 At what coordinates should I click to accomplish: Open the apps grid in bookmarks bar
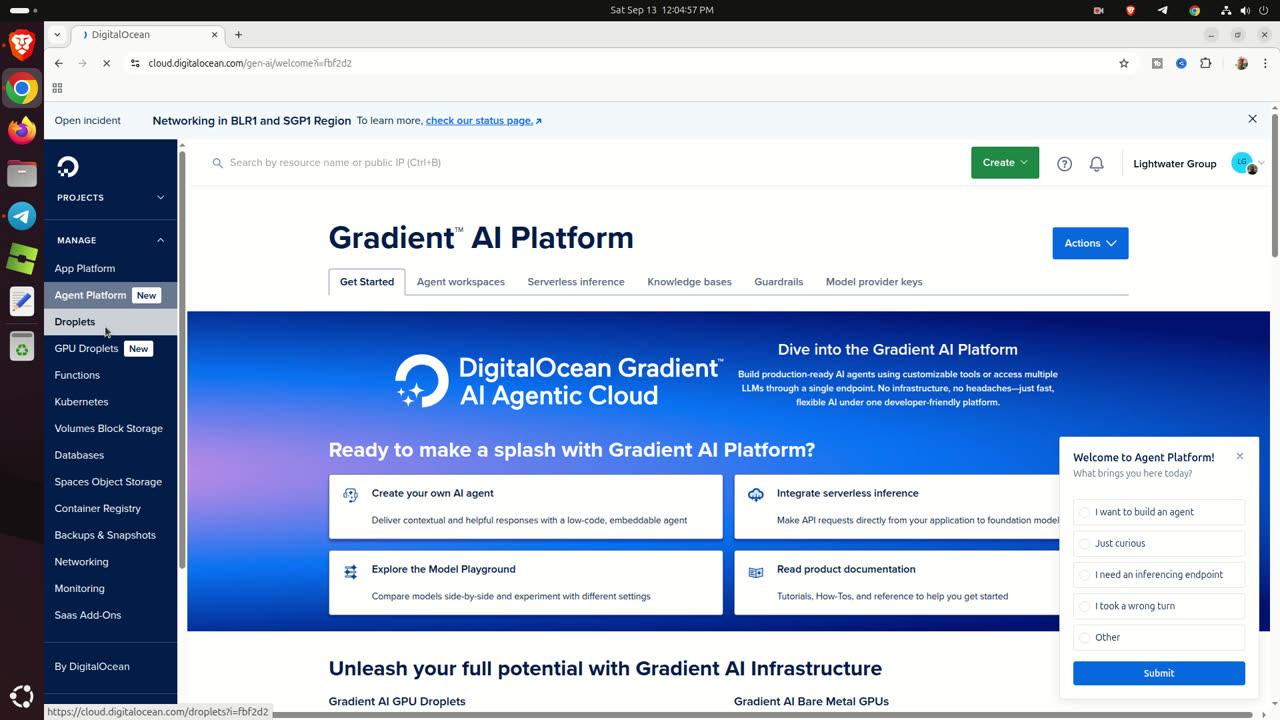tap(57, 88)
